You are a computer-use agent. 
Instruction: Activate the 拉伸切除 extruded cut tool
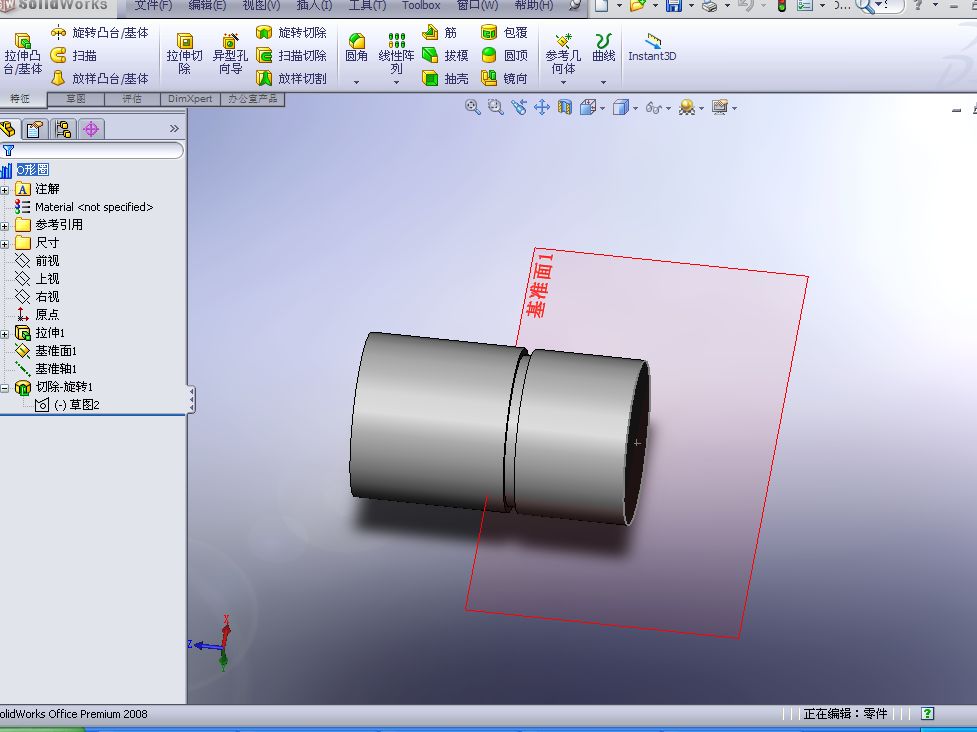(x=184, y=54)
